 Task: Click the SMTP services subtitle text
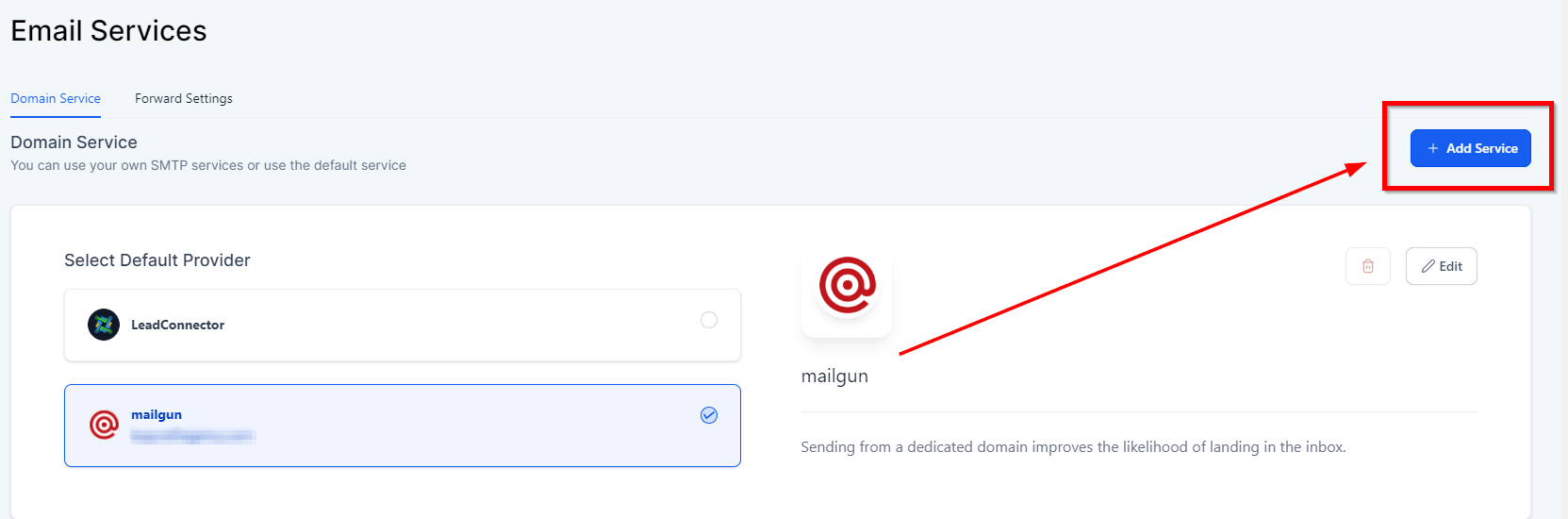click(208, 165)
